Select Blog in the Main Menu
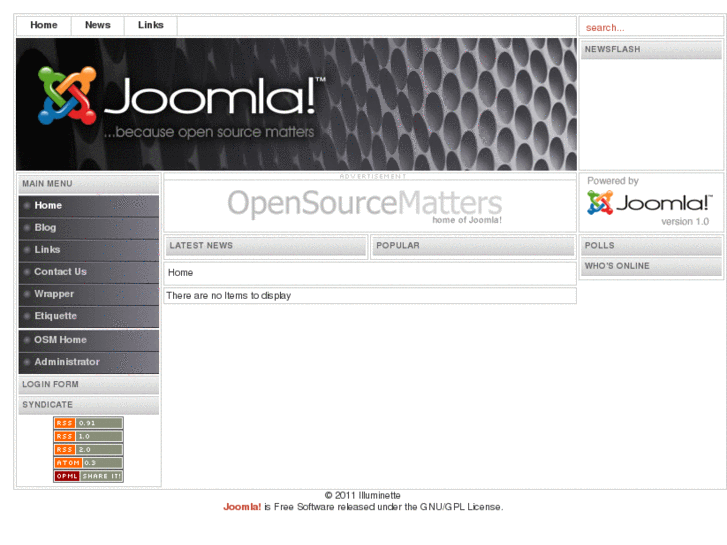Image resolution: width=727 pixels, height=545 pixels. [x=89, y=228]
